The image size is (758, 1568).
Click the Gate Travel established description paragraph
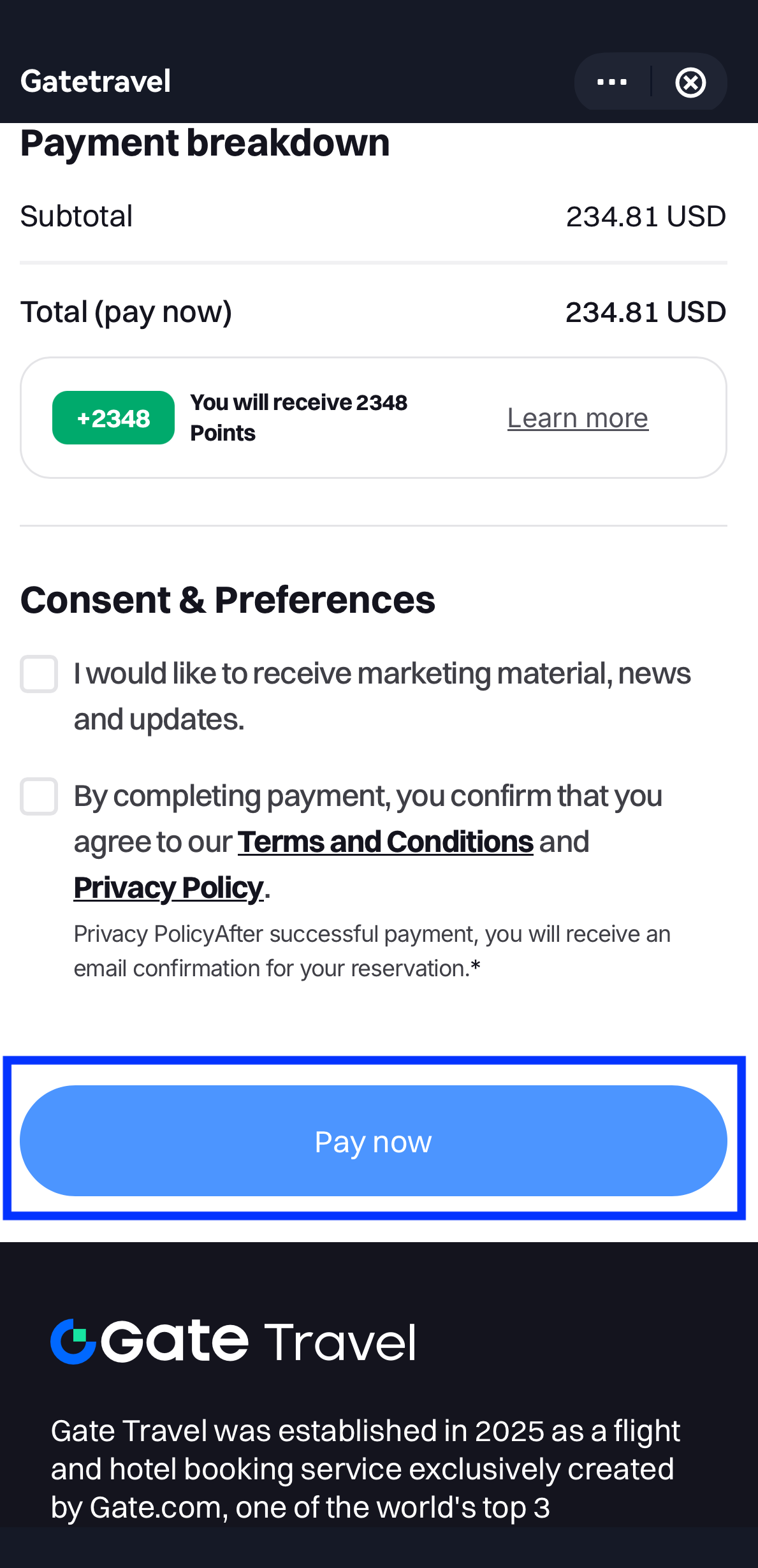(365, 1469)
